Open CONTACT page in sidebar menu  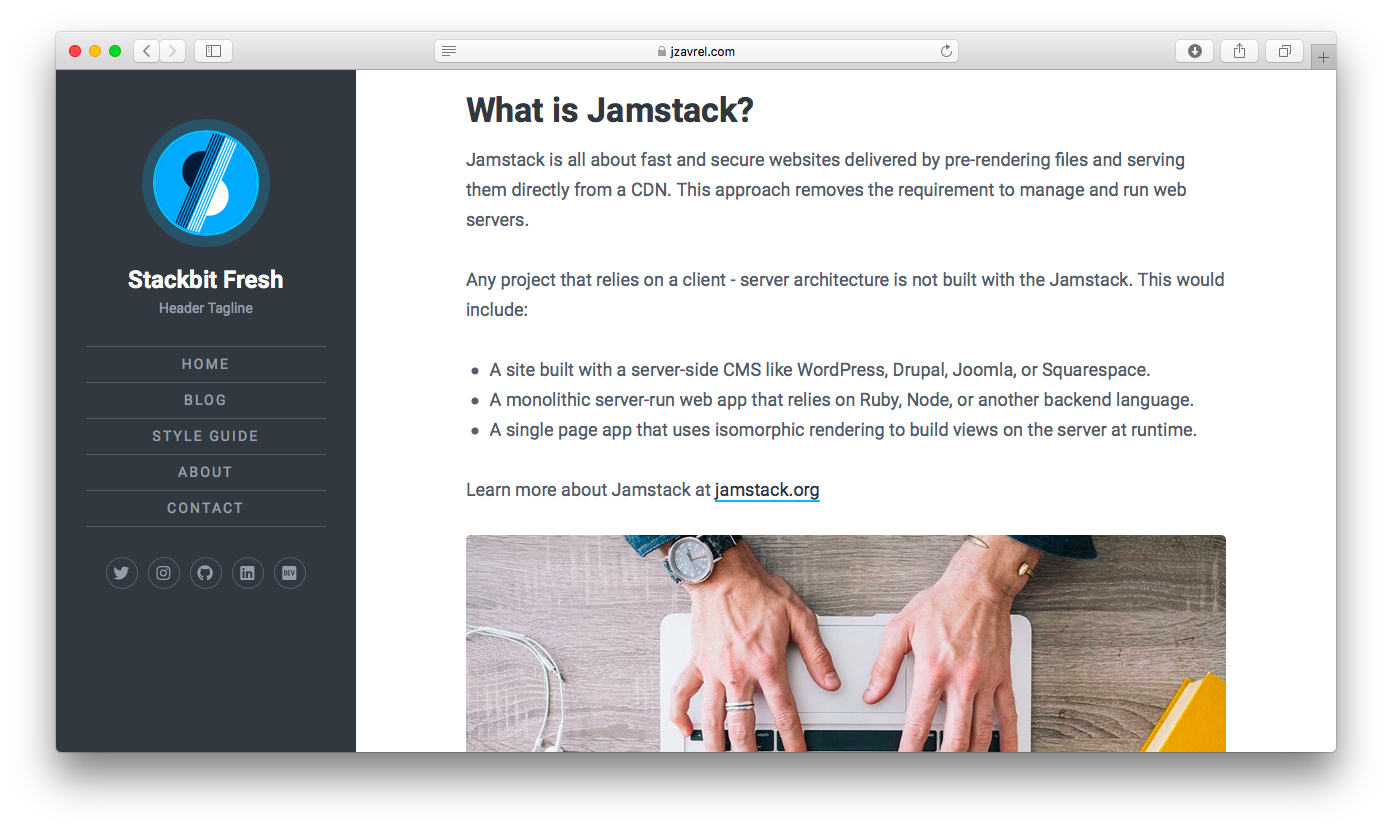pyautogui.click(x=206, y=508)
